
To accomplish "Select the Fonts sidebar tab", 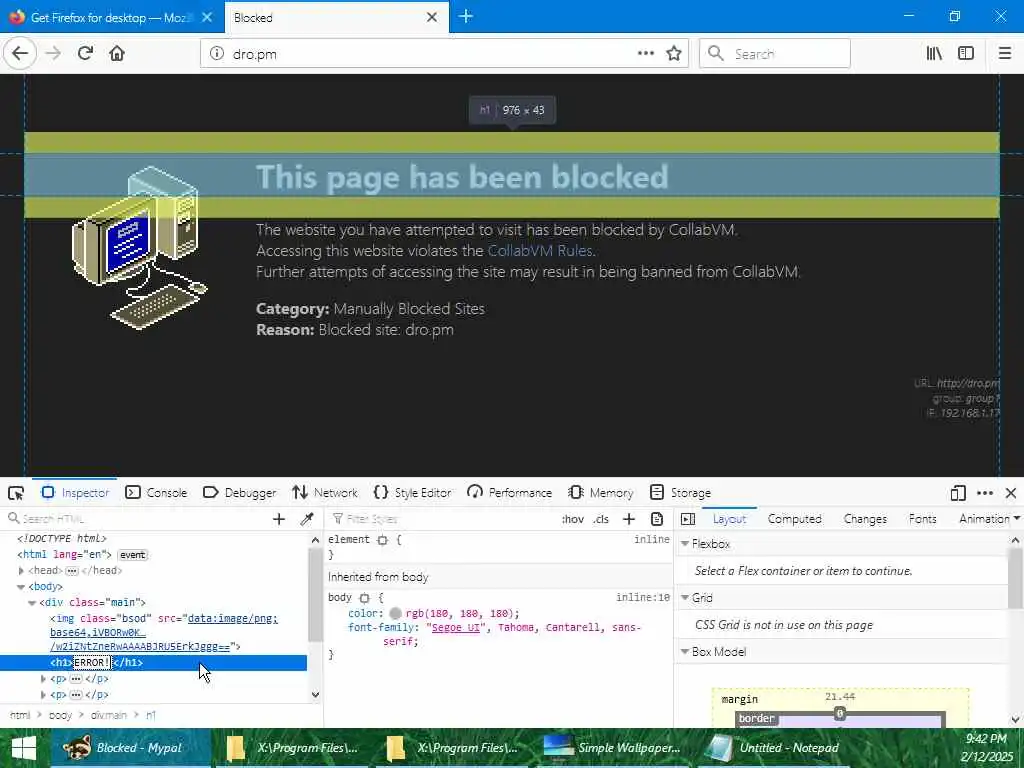I will click(922, 519).
